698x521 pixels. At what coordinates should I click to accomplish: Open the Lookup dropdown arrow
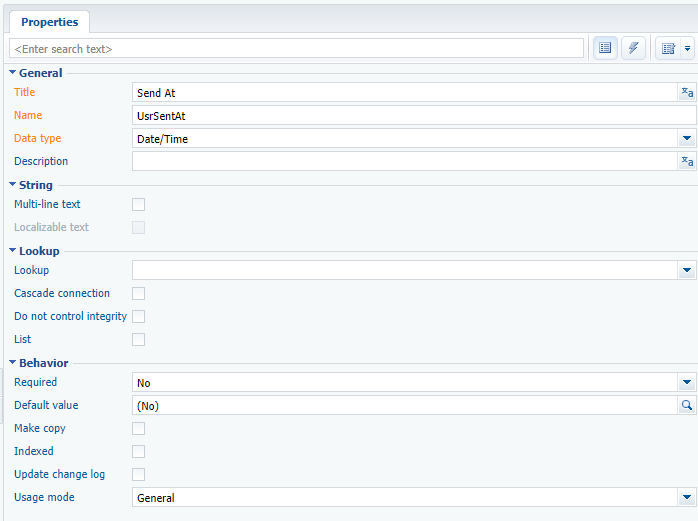point(687,270)
